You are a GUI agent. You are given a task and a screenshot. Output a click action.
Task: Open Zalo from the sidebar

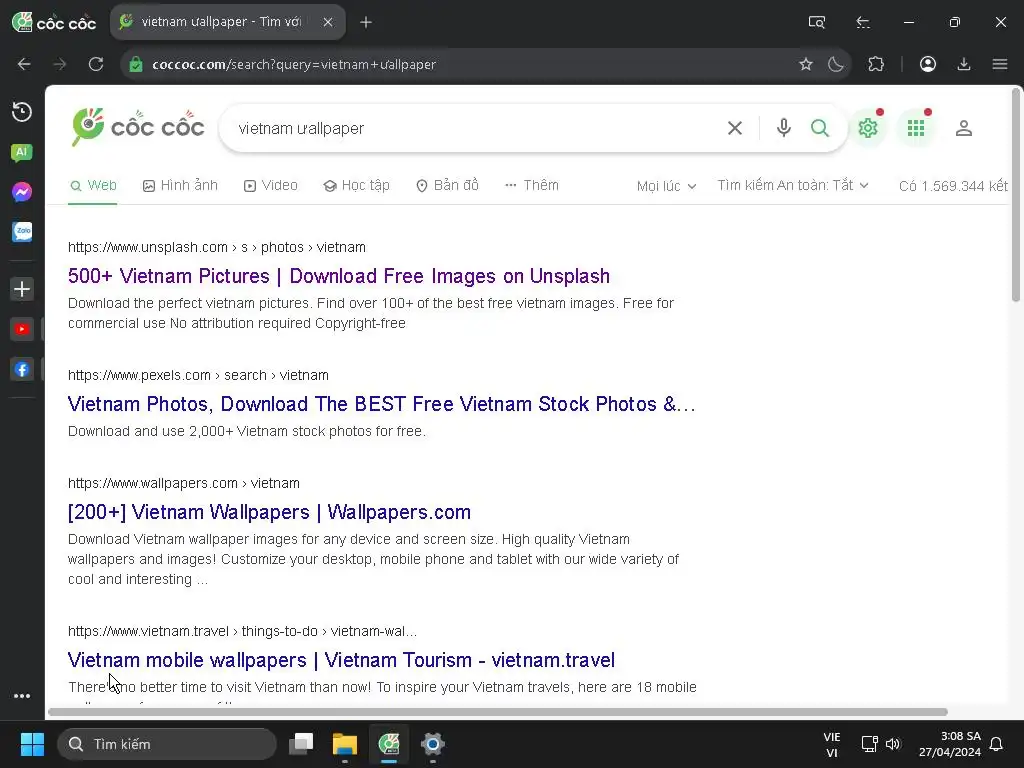click(x=22, y=232)
